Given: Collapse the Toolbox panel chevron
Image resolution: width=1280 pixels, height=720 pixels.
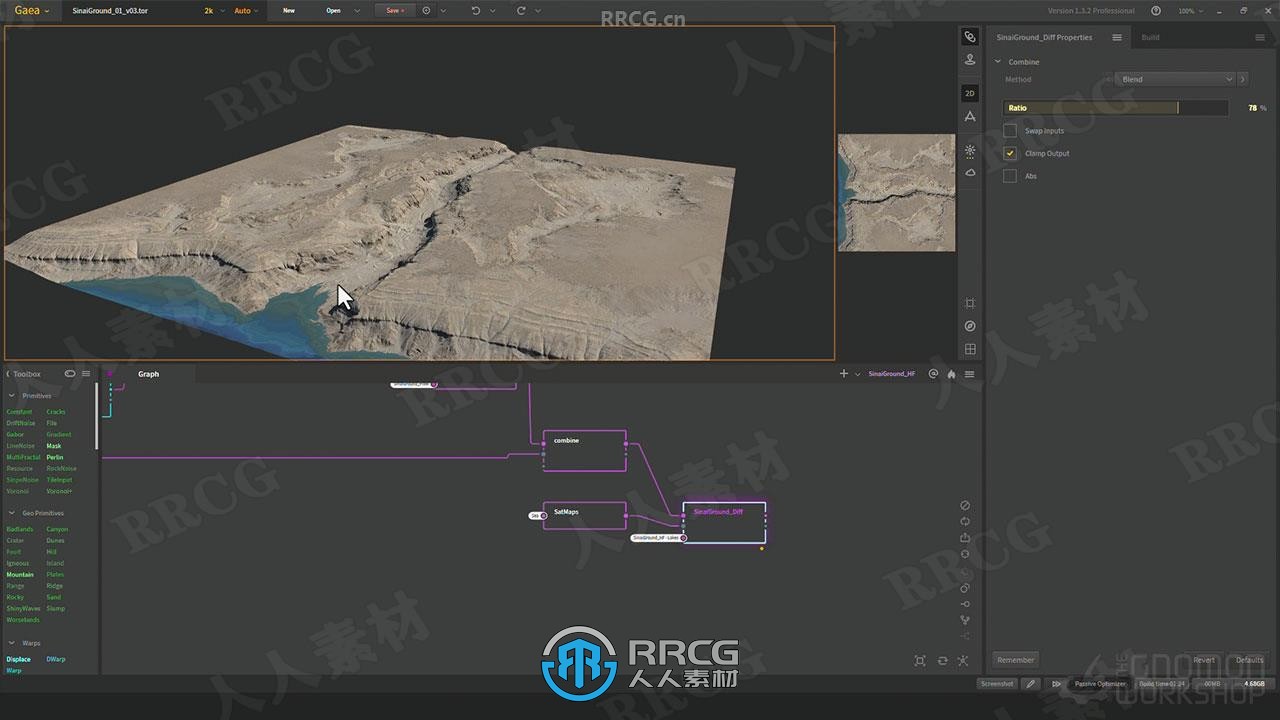Looking at the screenshot, I should pos(8,374).
